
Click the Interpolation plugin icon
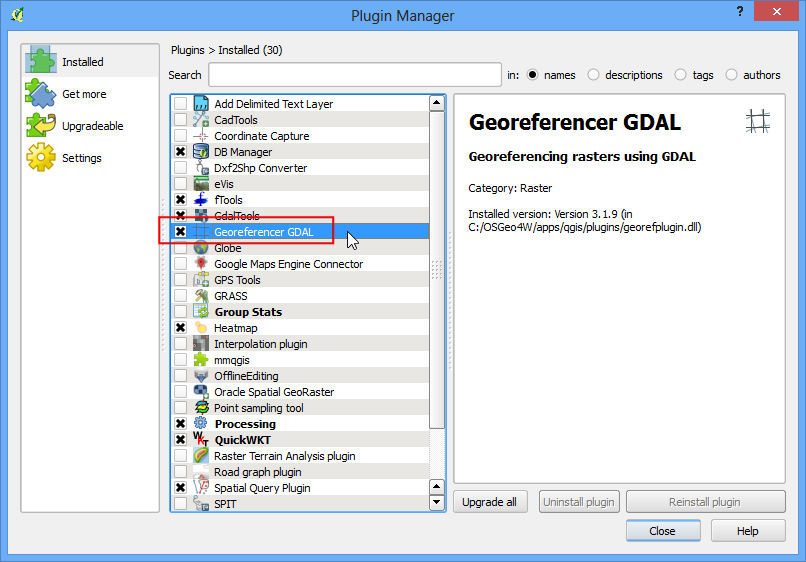(x=200, y=343)
